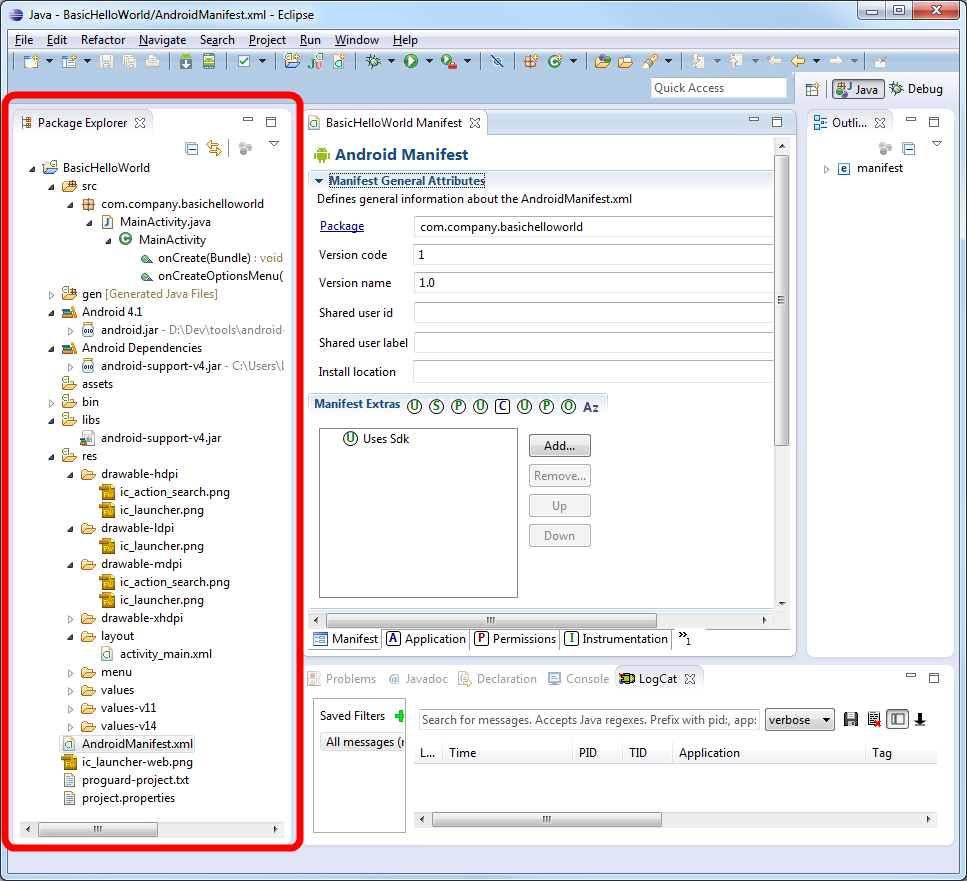
Task: Expand the drawable-xhdpi folder
Action: point(70,618)
